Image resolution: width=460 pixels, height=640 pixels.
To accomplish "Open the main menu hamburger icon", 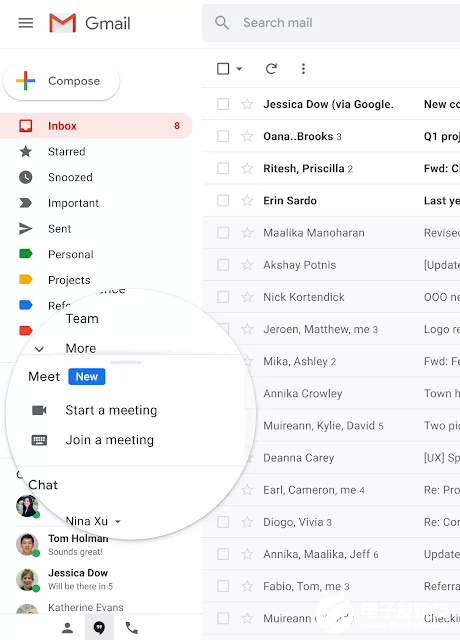I will pos(26,23).
